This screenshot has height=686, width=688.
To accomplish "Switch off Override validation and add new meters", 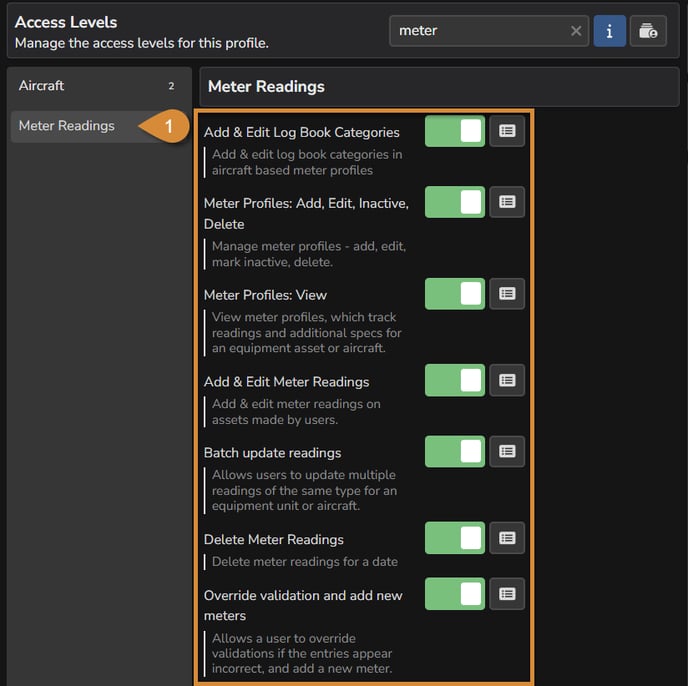I will (455, 594).
